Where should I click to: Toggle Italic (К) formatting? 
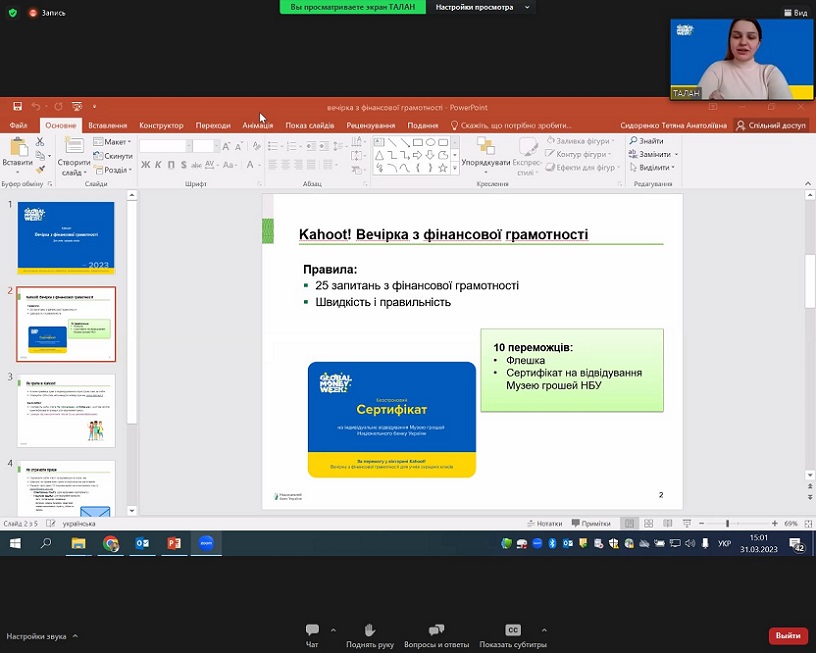coord(158,165)
